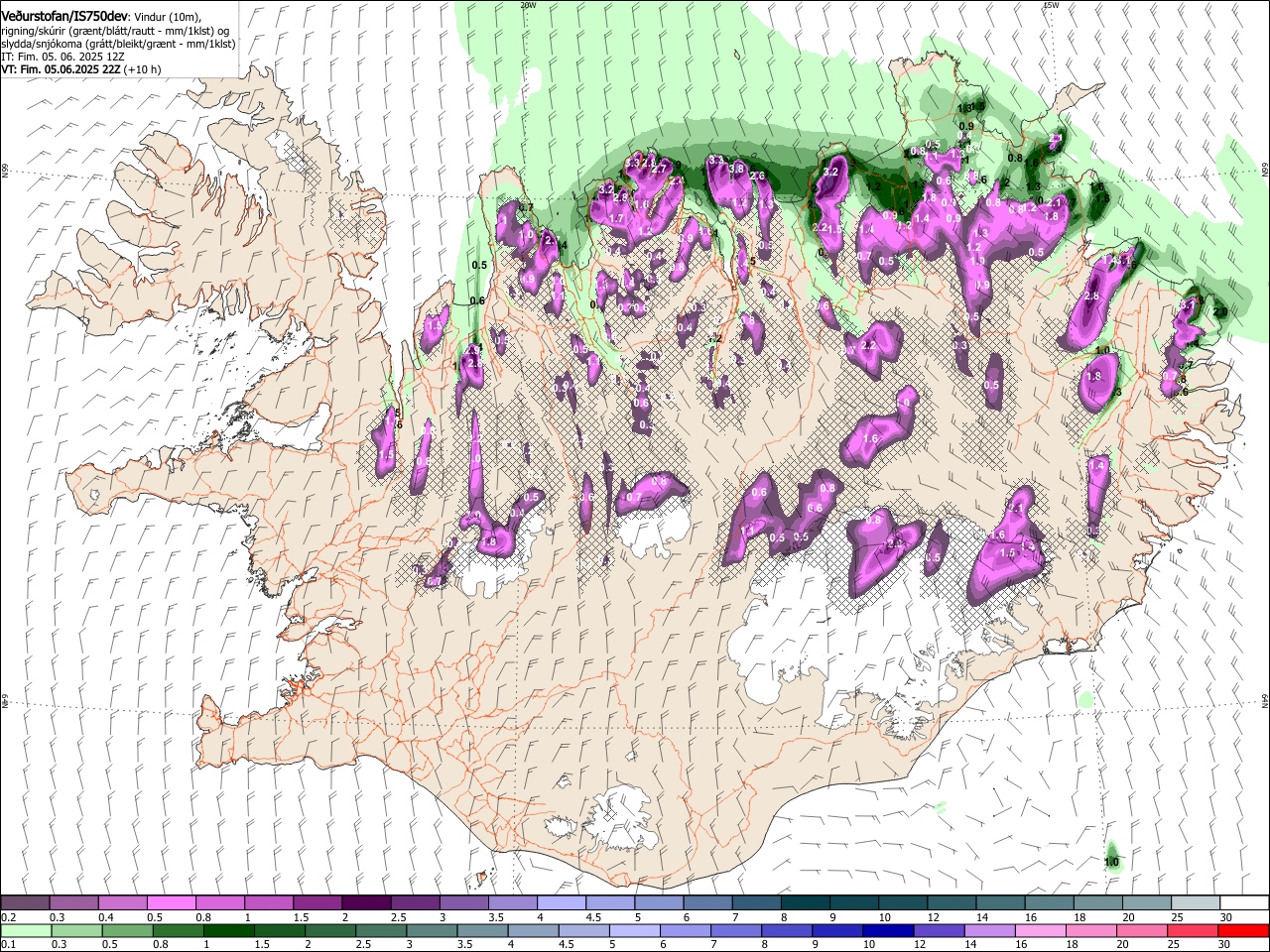Pick the darkest purple snow swatch between 2 and 2.5

[365, 903]
